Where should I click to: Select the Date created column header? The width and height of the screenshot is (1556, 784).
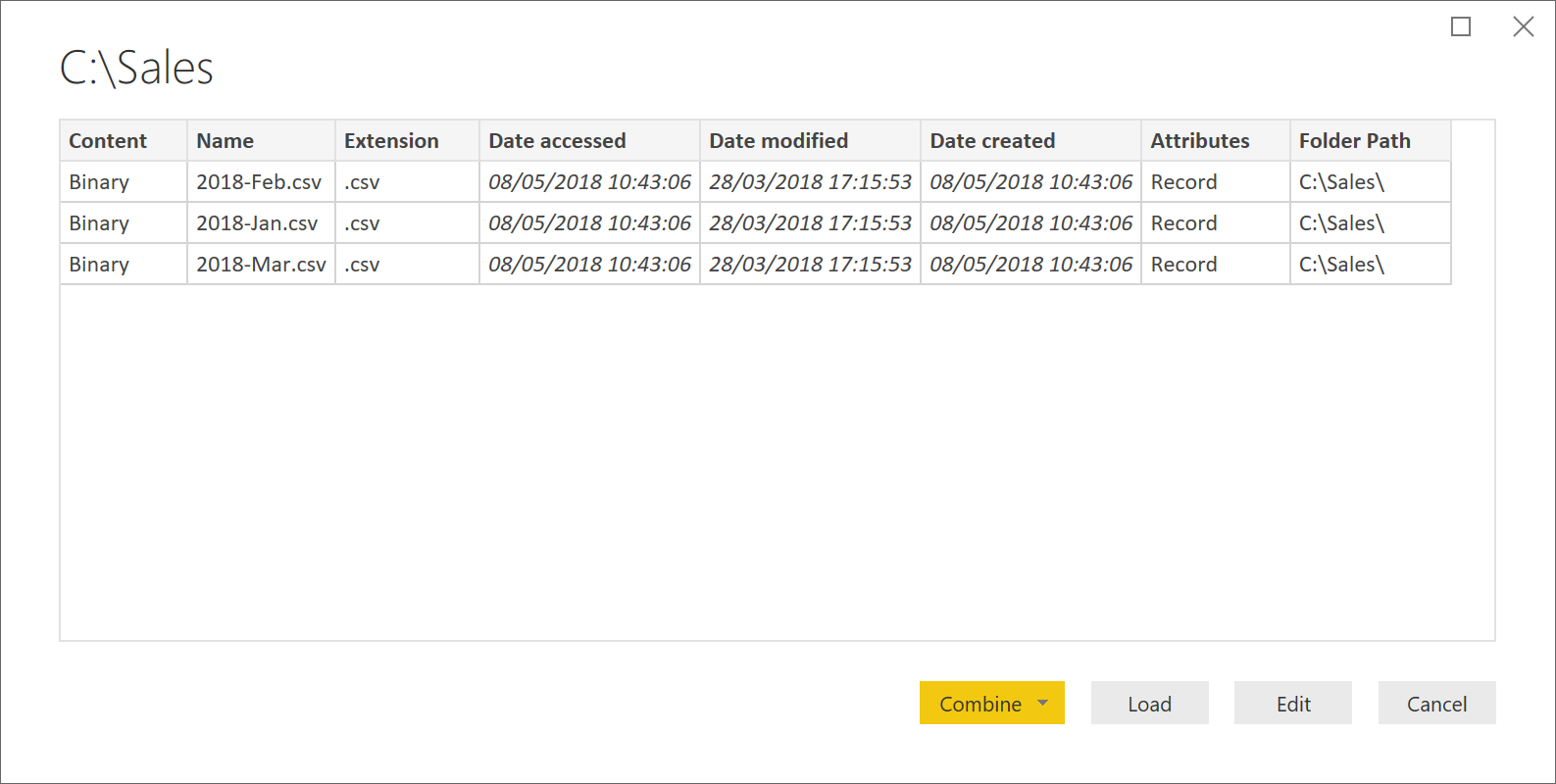1030,140
